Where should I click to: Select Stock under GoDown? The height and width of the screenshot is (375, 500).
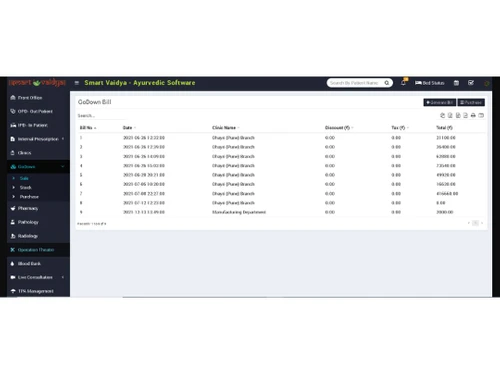[x=26, y=188]
